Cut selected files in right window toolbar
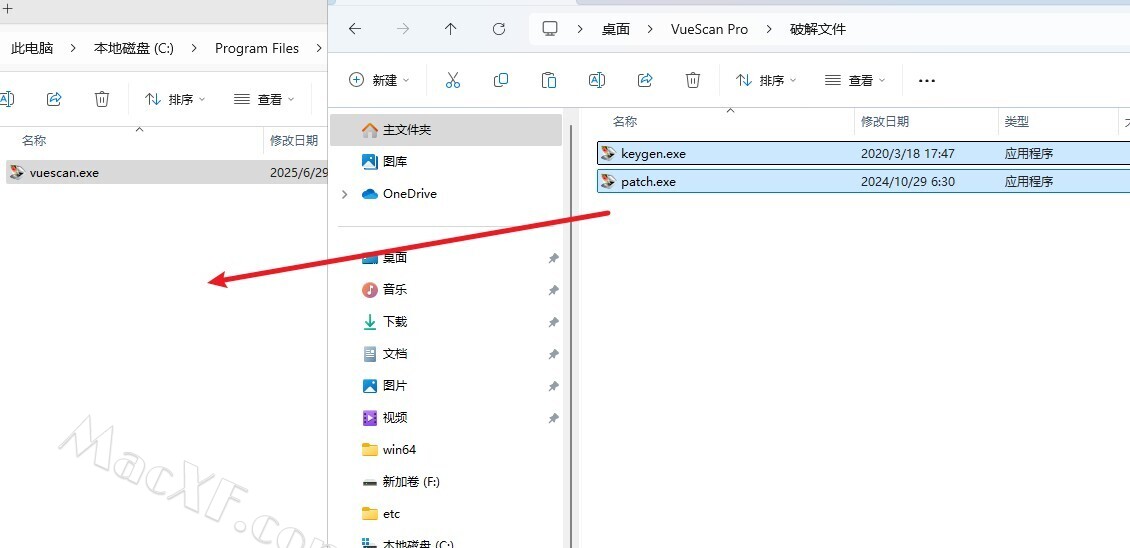 [453, 80]
